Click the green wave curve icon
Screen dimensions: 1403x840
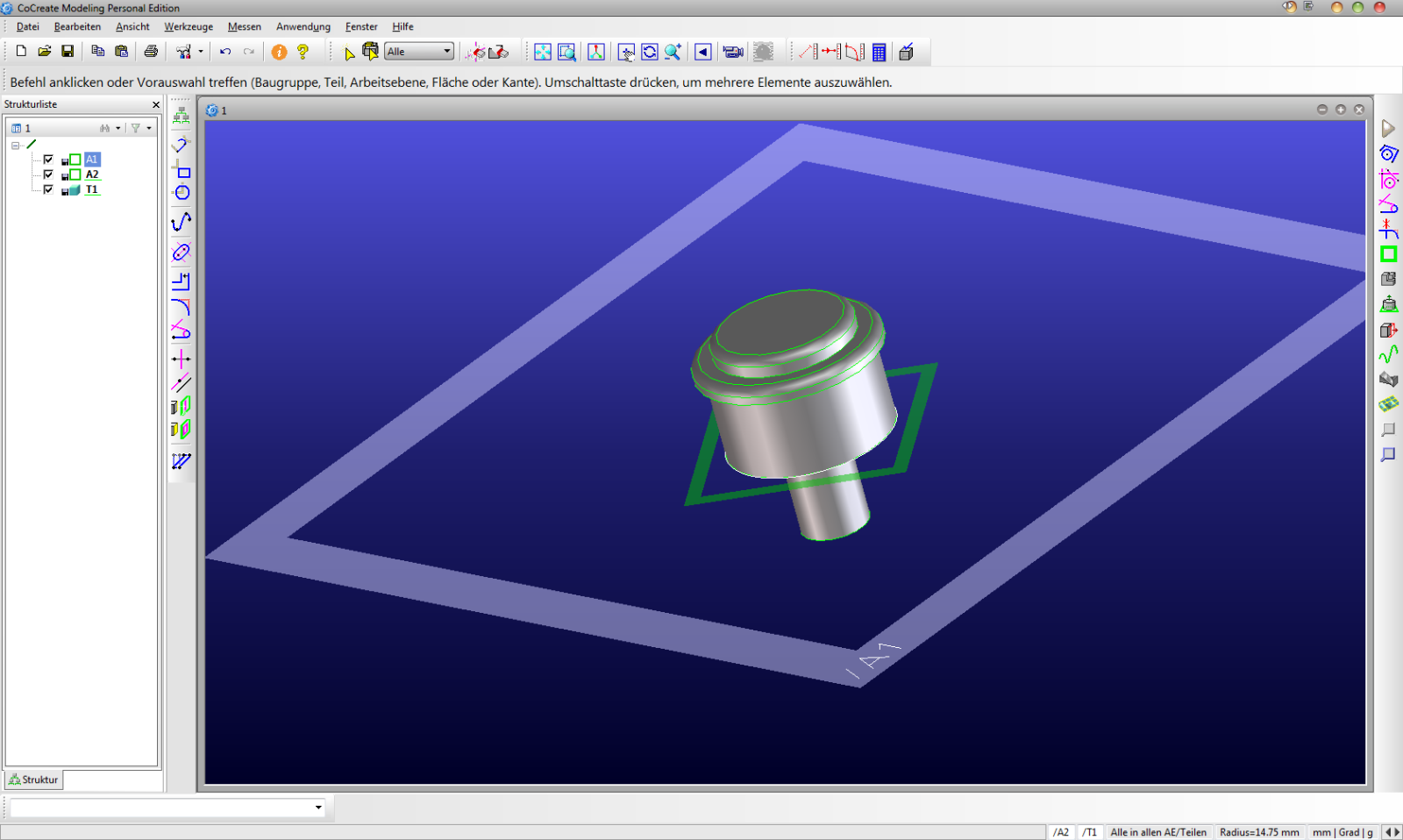[x=1388, y=354]
